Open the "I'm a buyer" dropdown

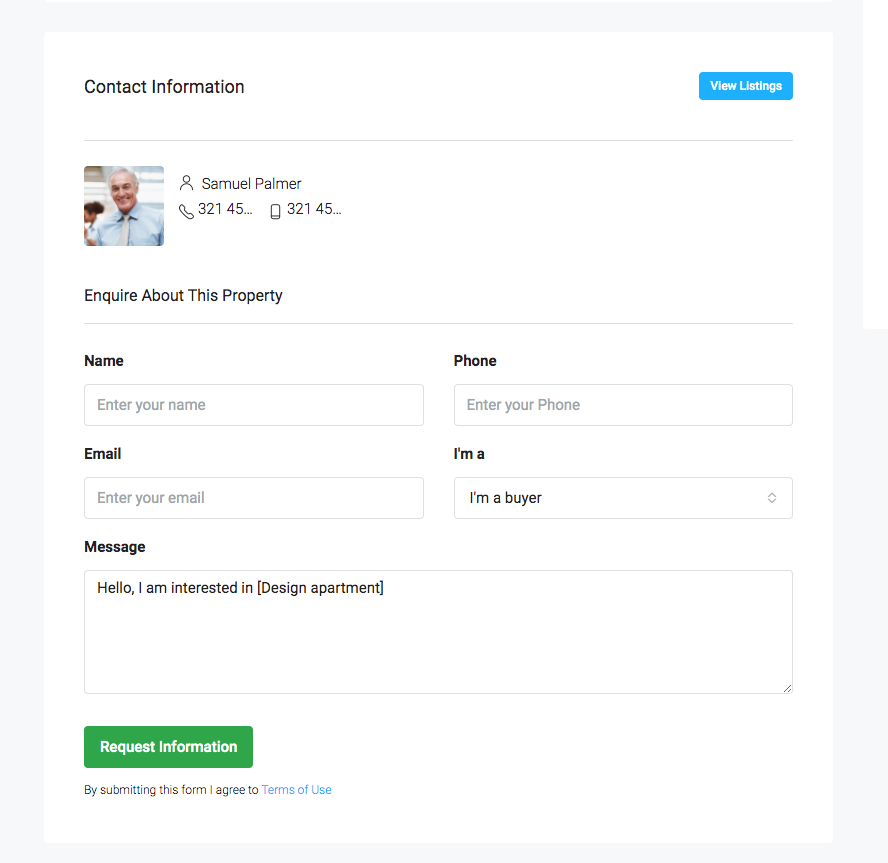point(623,498)
